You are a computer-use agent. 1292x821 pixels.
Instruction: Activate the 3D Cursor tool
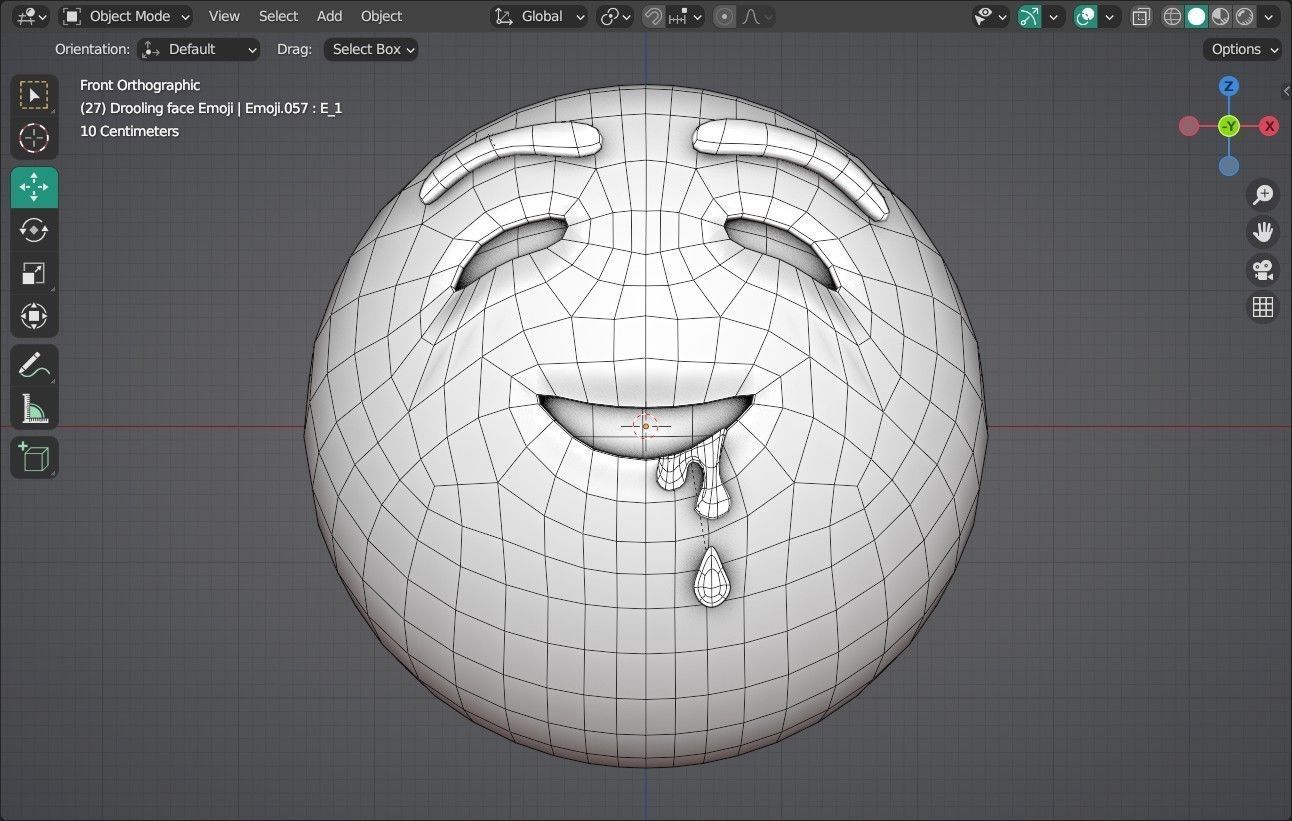(x=34, y=138)
